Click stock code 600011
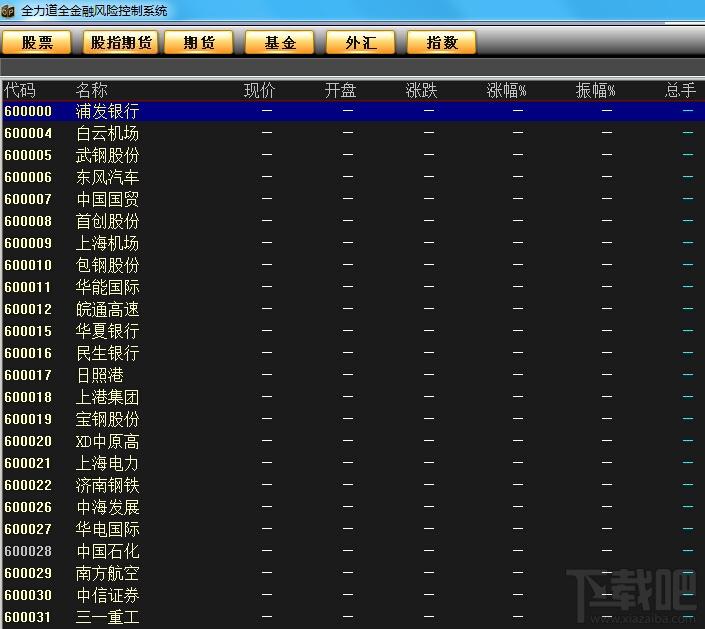Image resolution: width=705 pixels, height=629 pixels. click(28, 287)
